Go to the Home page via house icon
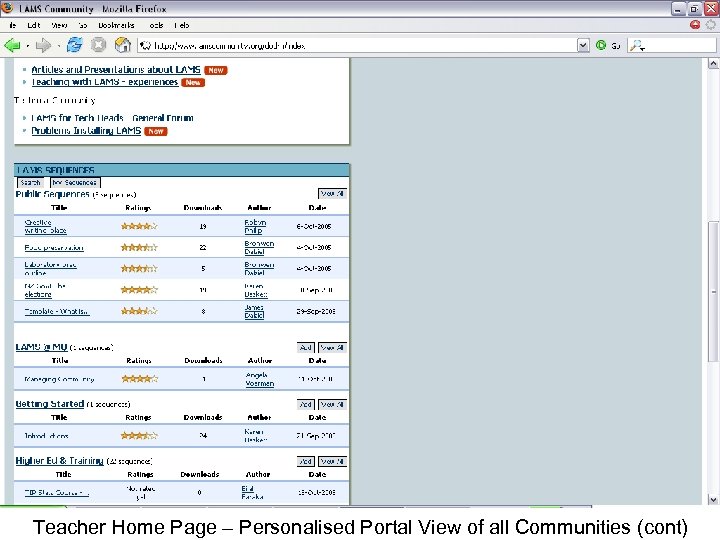Viewport: 720px width, 540px height. pos(123,45)
